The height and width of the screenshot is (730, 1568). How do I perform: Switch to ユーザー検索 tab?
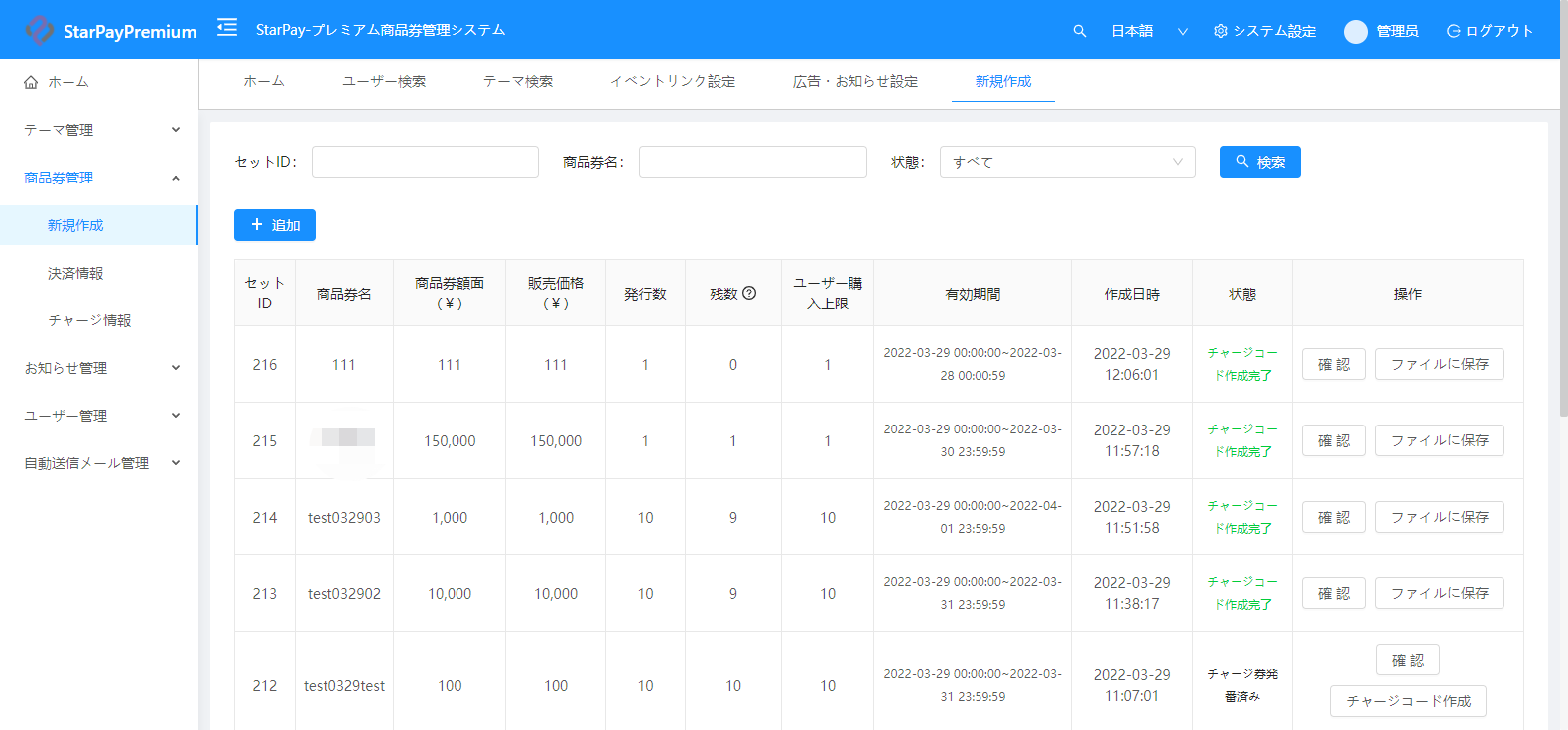[x=384, y=81]
